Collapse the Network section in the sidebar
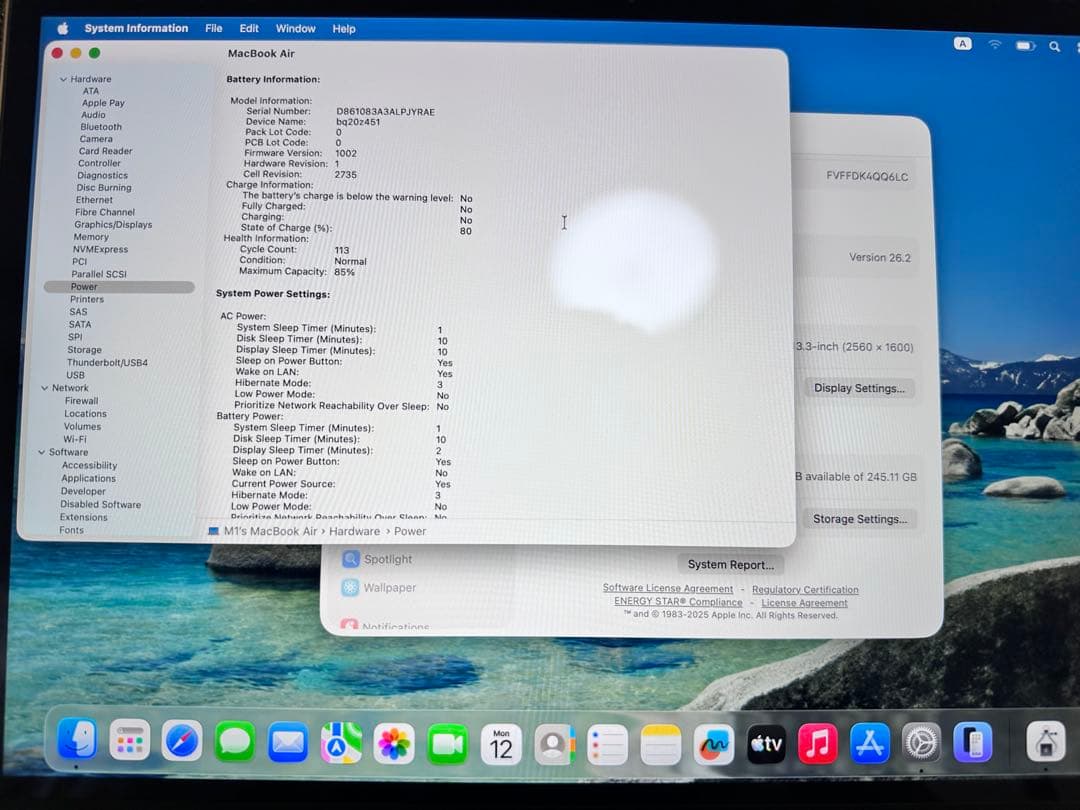 44,387
